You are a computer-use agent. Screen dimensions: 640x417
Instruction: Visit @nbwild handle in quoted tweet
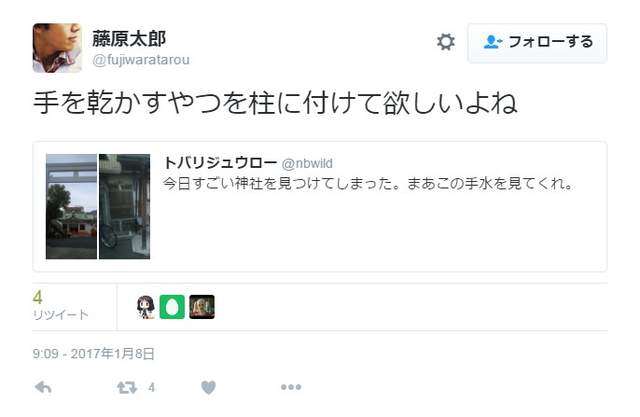click(x=307, y=164)
